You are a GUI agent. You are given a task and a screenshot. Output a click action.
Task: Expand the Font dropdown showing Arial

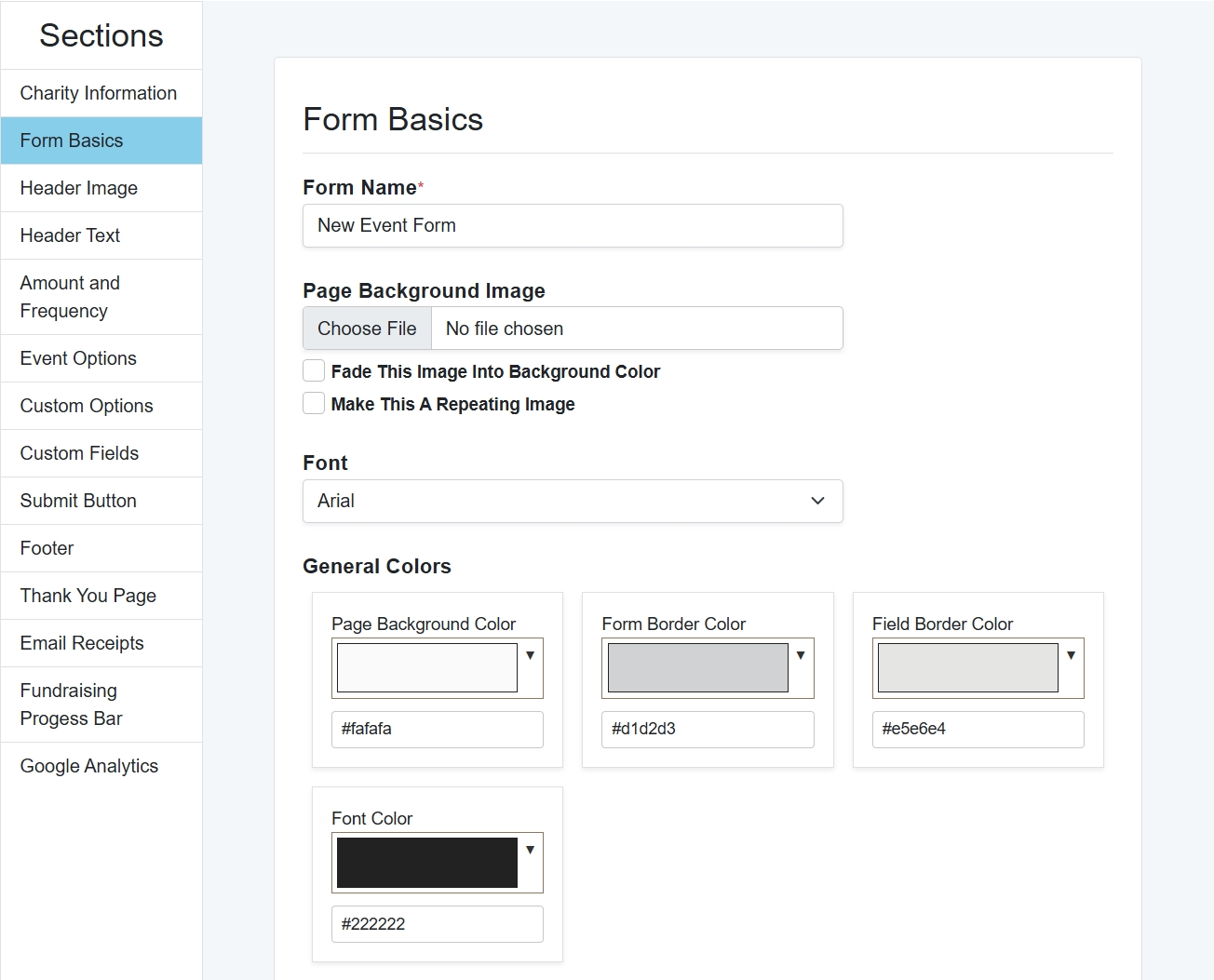[573, 501]
